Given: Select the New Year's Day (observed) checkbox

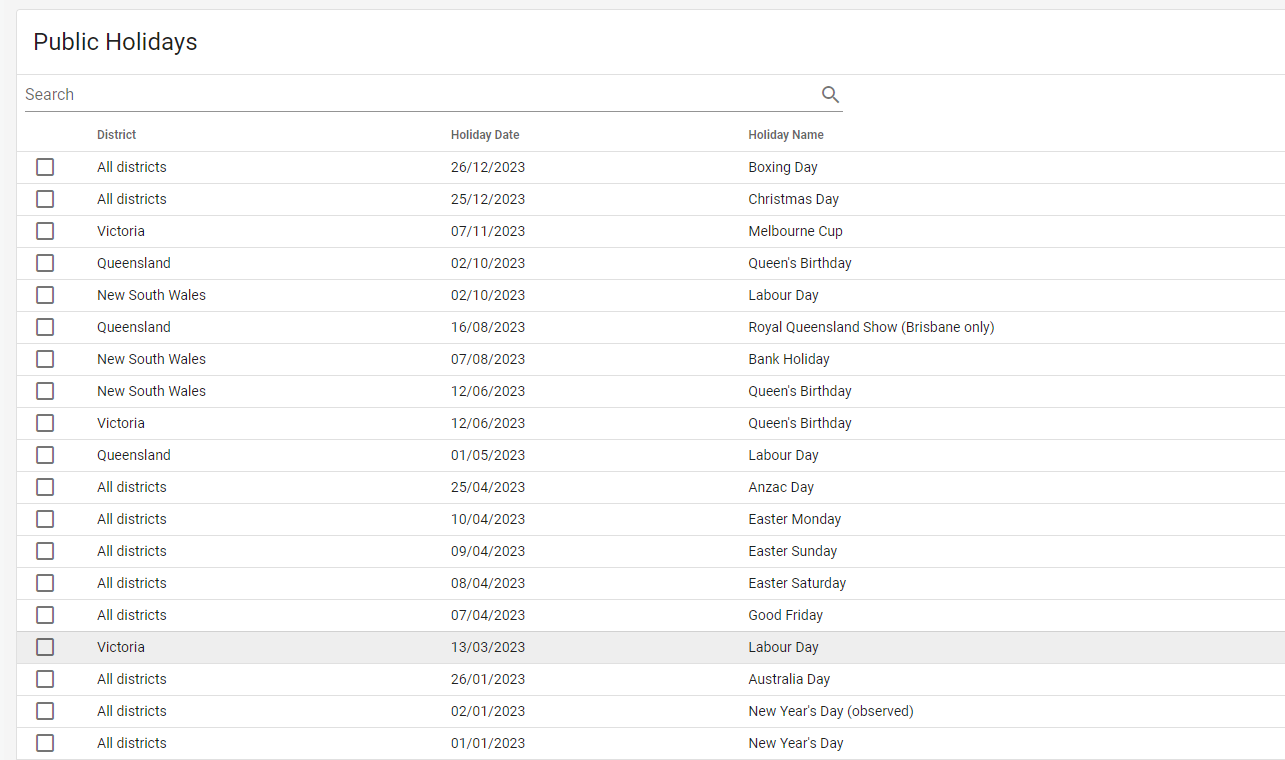Looking at the screenshot, I should (x=45, y=711).
